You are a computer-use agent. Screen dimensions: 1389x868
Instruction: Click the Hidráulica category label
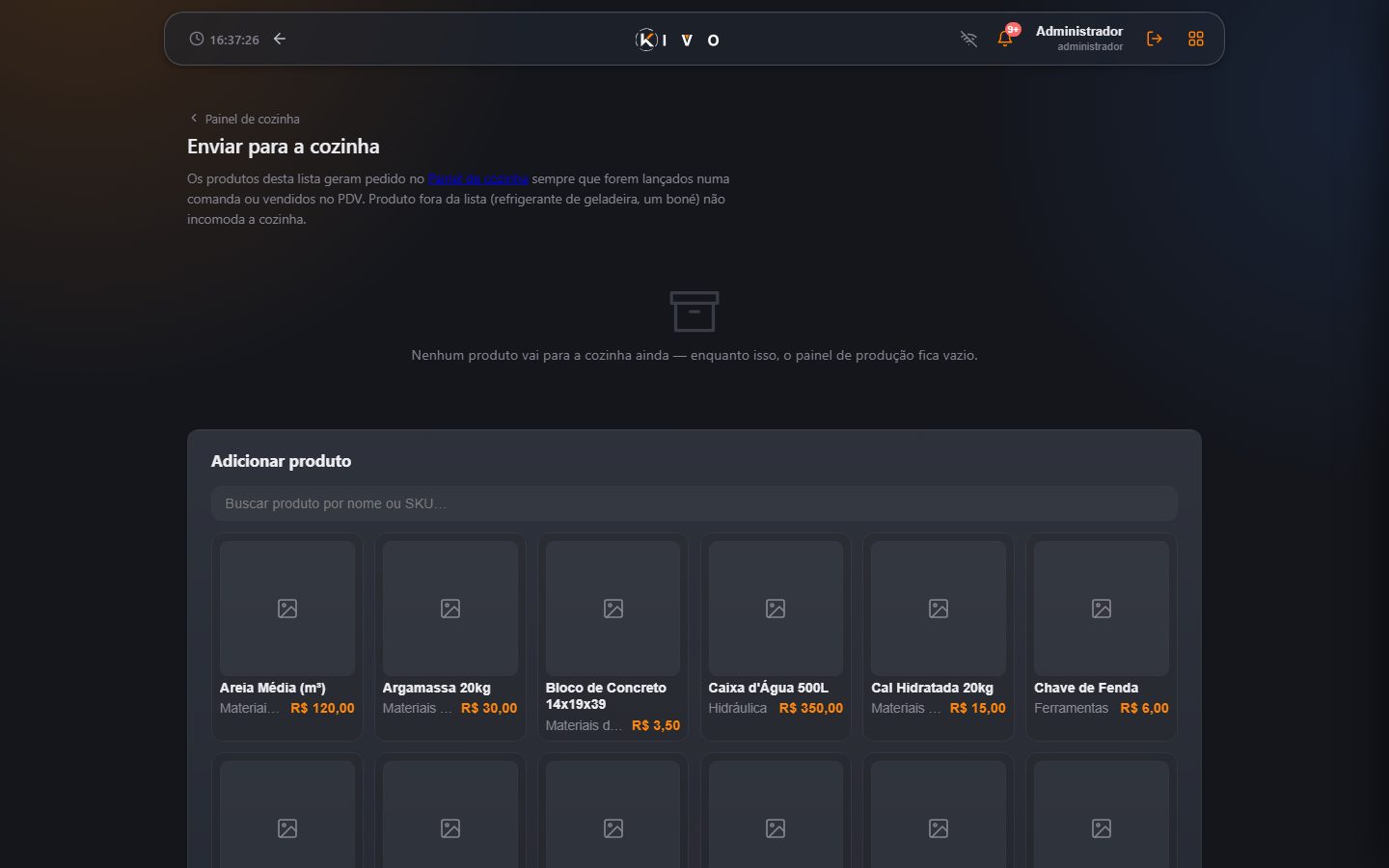pyautogui.click(x=738, y=708)
